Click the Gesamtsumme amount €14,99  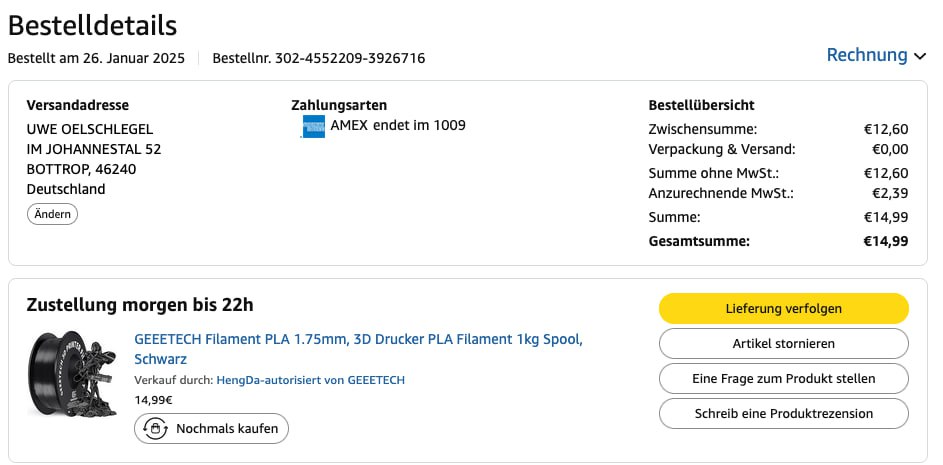pyautogui.click(x=886, y=241)
